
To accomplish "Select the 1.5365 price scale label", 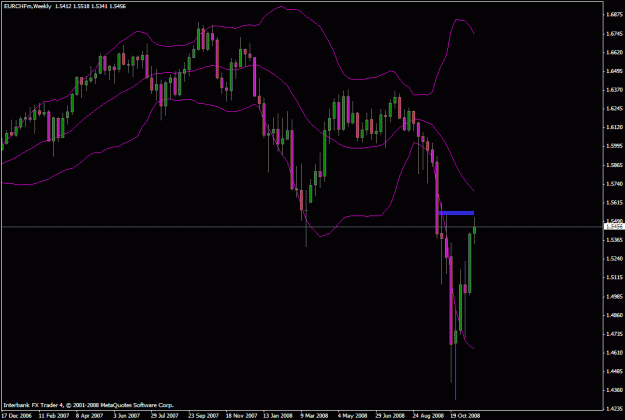I will pos(614,240).
